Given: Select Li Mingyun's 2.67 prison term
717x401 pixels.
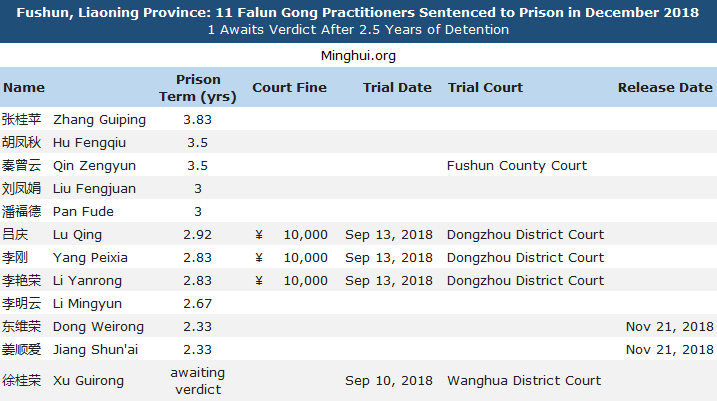Looking at the screenshot, I should [x=198, y=304].
